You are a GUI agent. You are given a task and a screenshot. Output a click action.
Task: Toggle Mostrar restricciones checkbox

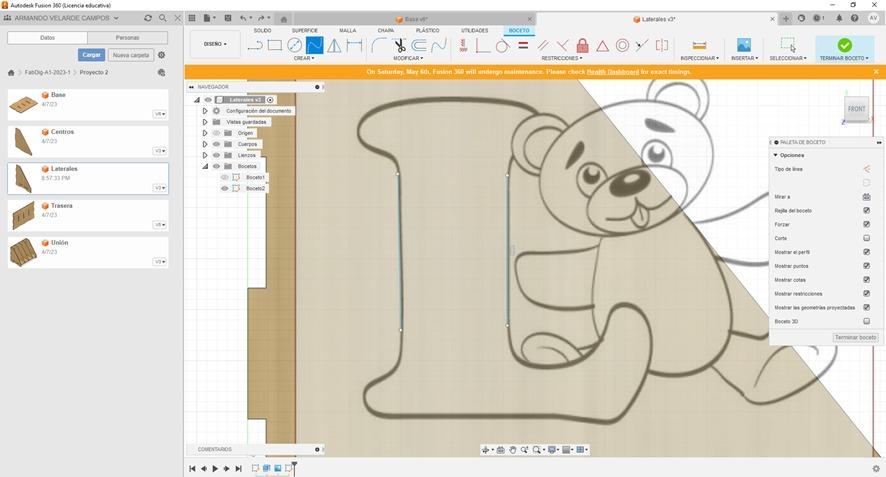point(866,293)
